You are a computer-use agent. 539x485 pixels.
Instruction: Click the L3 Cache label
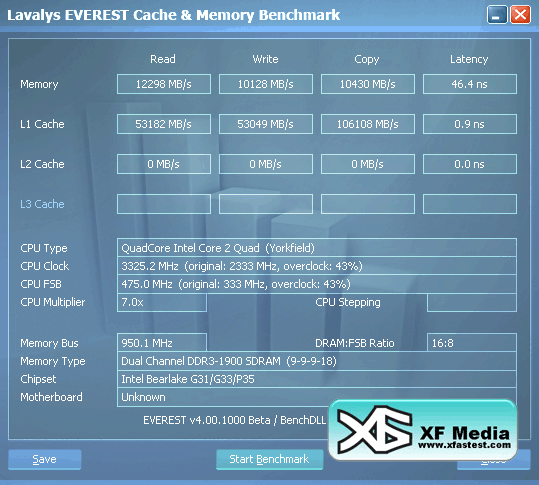(x=42, y=204)
